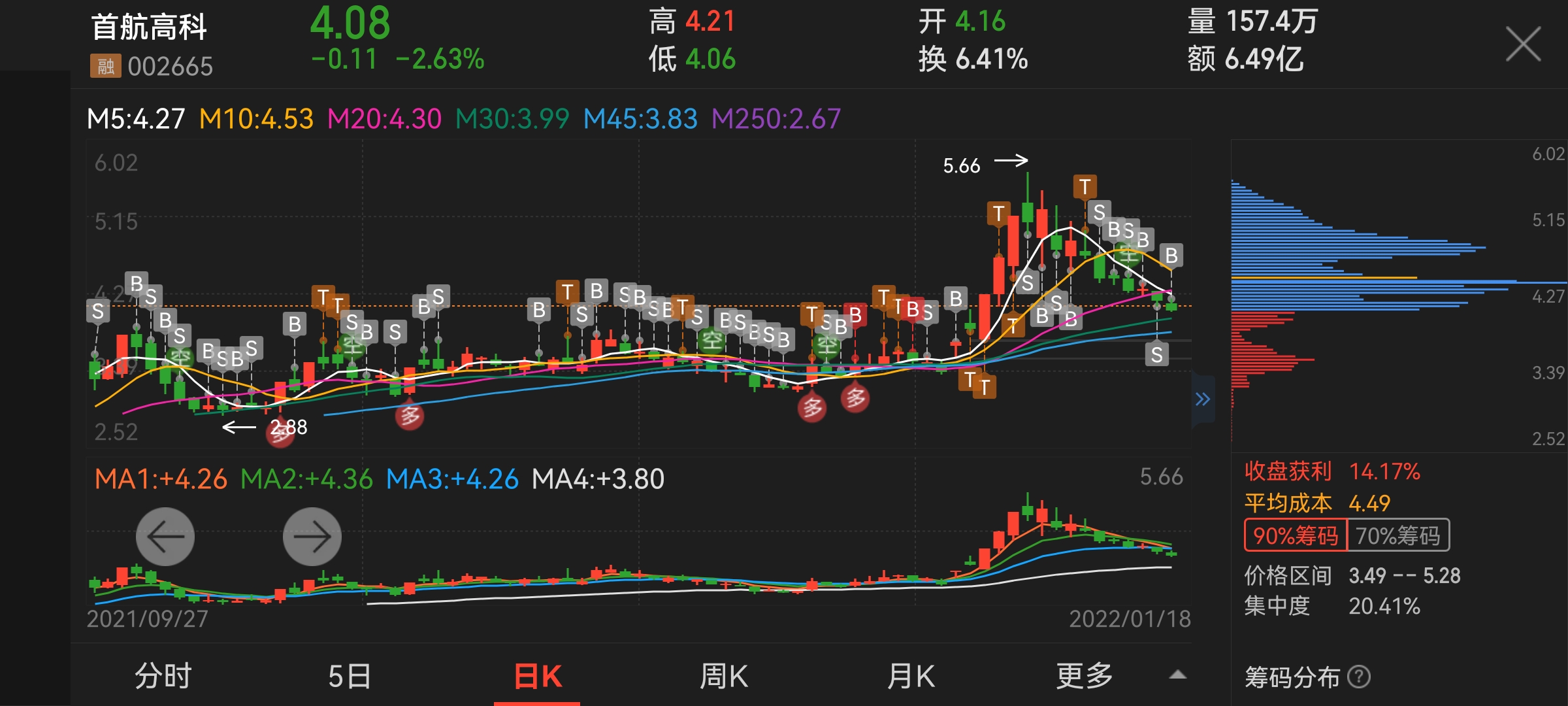The width and height of the screenshot is (1568, 706).
Task: Move chart right with the forward arrow
Action: [312, 537]
